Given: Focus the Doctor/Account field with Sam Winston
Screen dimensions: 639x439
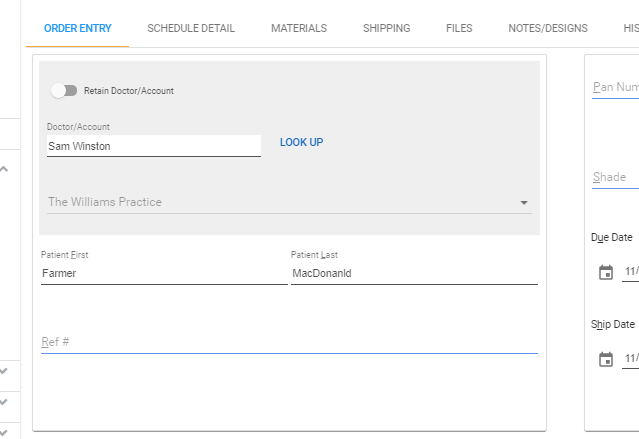Looking at the screenshot, I should click(x=153, y=146).
